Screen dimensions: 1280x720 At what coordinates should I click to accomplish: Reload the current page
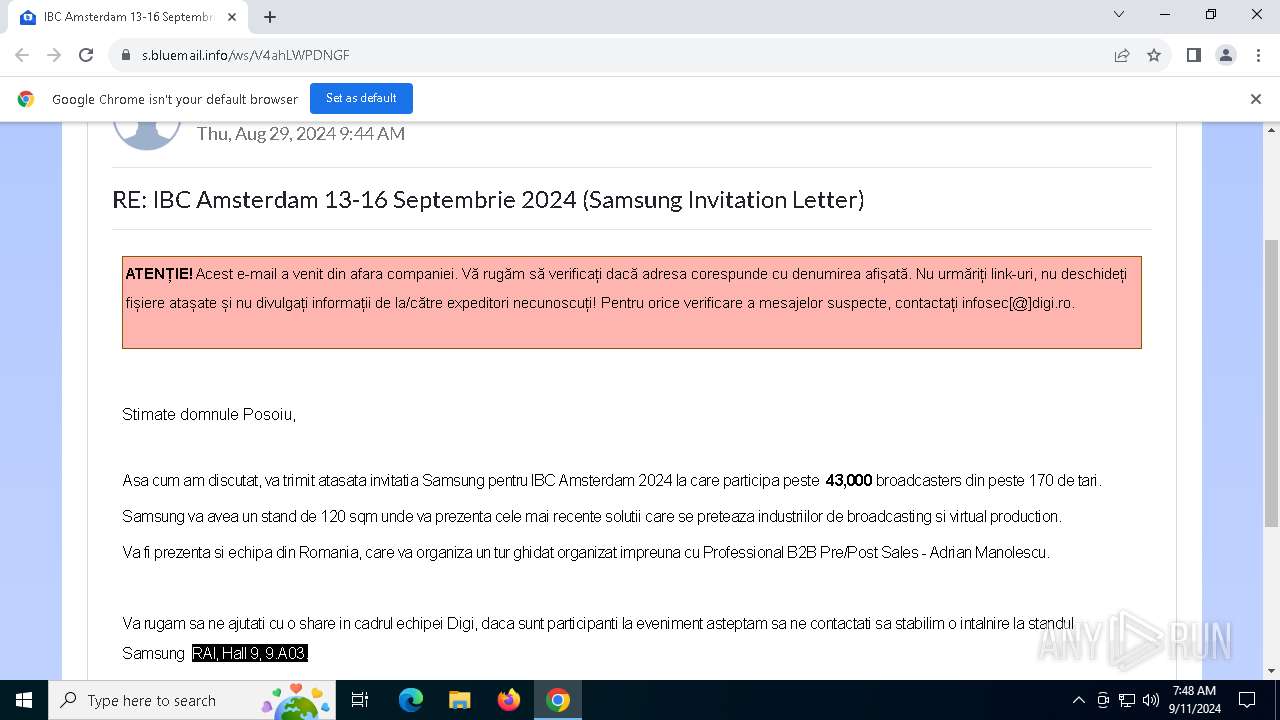86,55
